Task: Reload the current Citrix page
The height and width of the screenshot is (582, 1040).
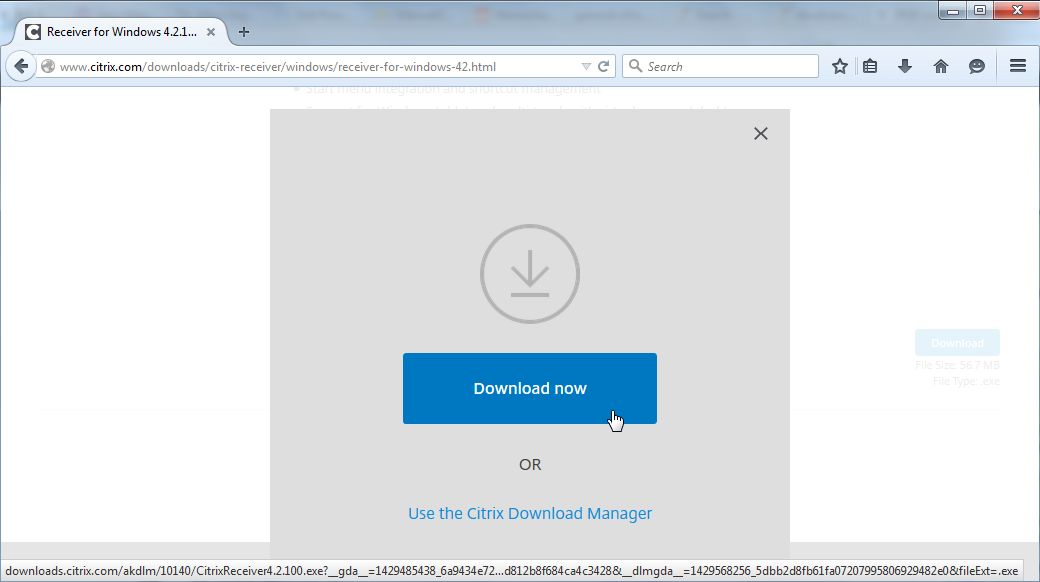Action: pos(604,67)
